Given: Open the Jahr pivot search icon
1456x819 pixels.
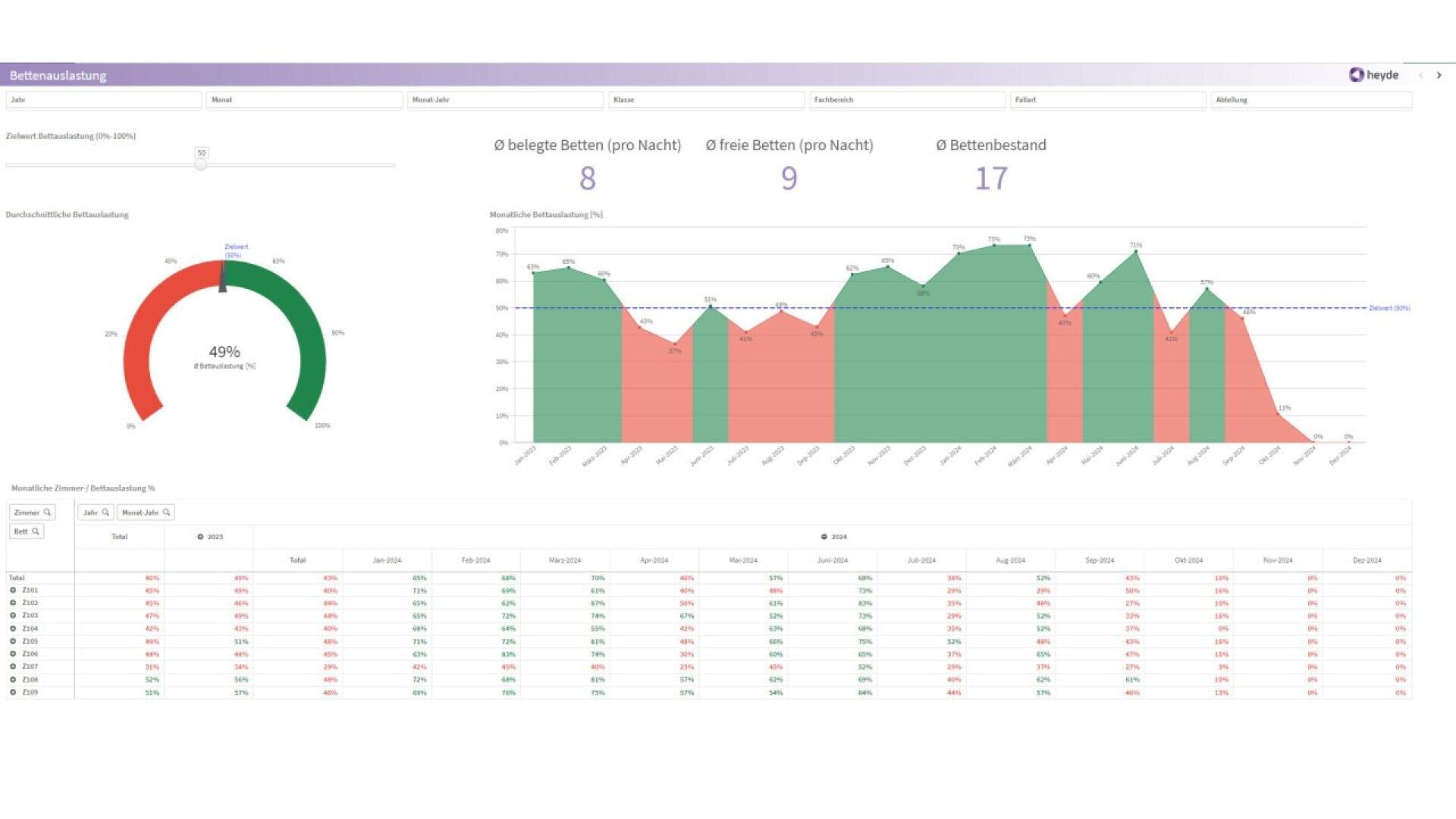Looking at the screenshot, I should [105, 513].
